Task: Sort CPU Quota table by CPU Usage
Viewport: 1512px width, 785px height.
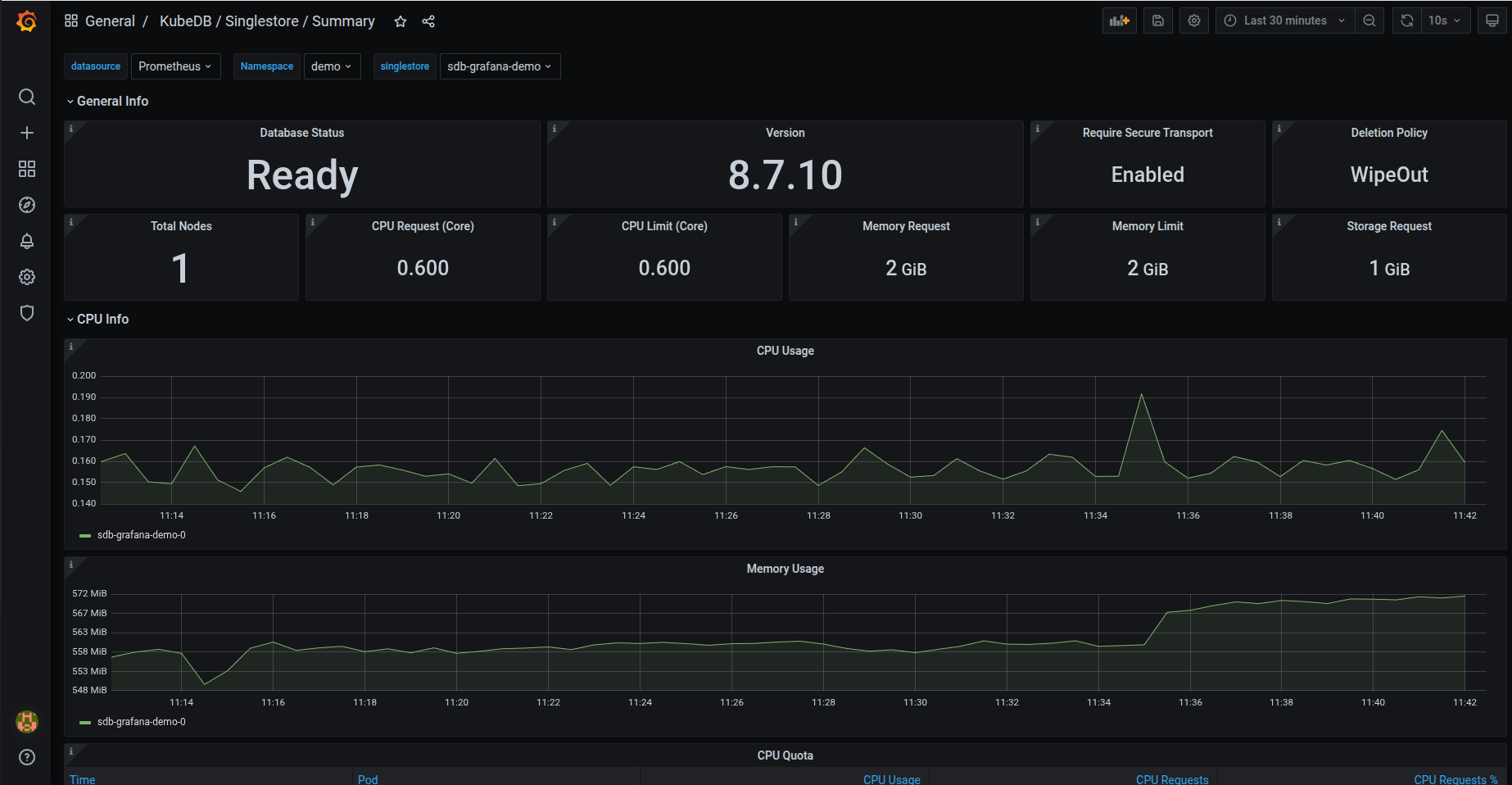Action: pos(892,779)
